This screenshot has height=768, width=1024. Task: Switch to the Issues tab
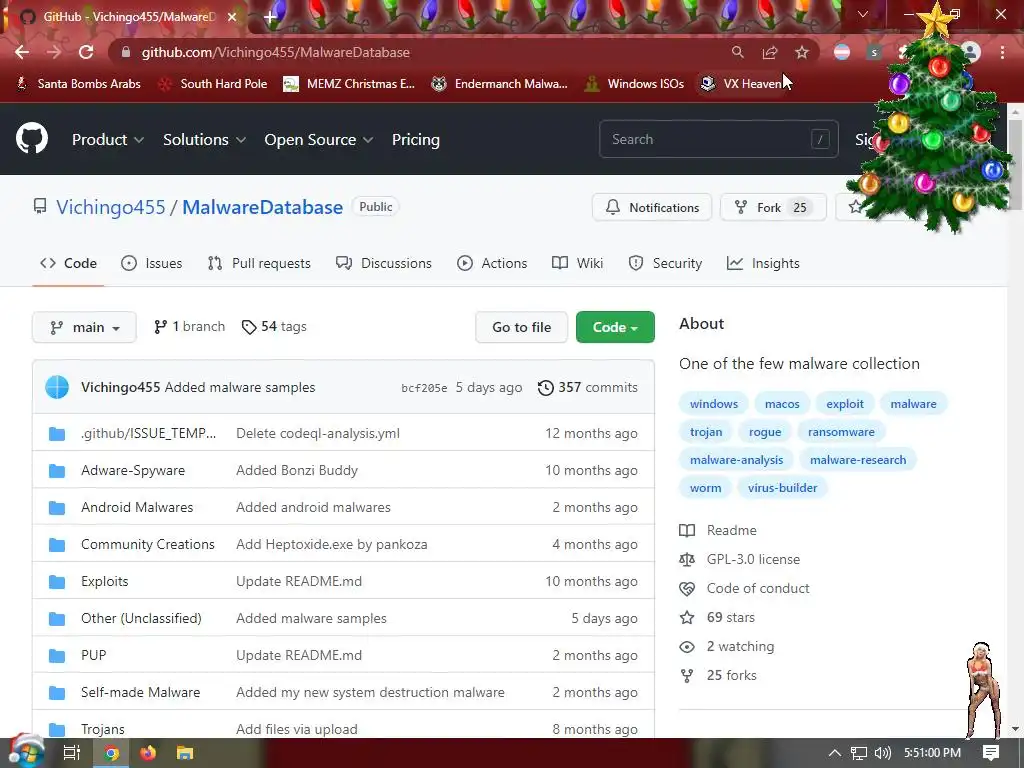pyautogui.click(x=152, y=263)
